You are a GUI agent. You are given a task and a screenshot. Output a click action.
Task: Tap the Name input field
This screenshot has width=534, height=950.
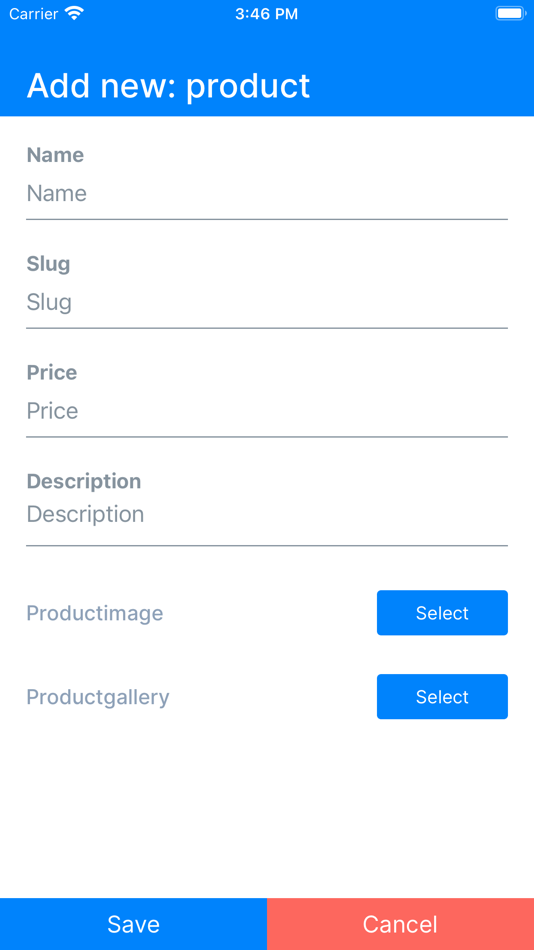(267, 194)
